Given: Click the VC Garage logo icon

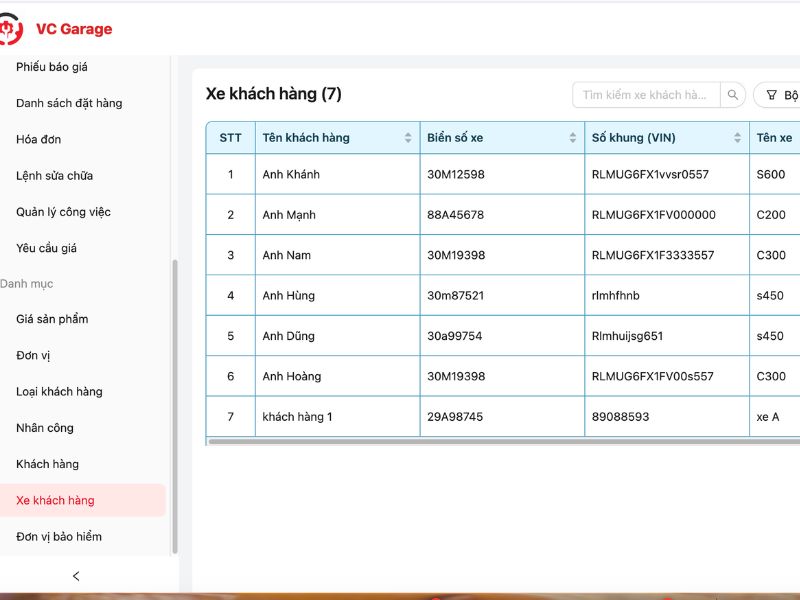Looking at the screenshot, I should pos(12,29).
